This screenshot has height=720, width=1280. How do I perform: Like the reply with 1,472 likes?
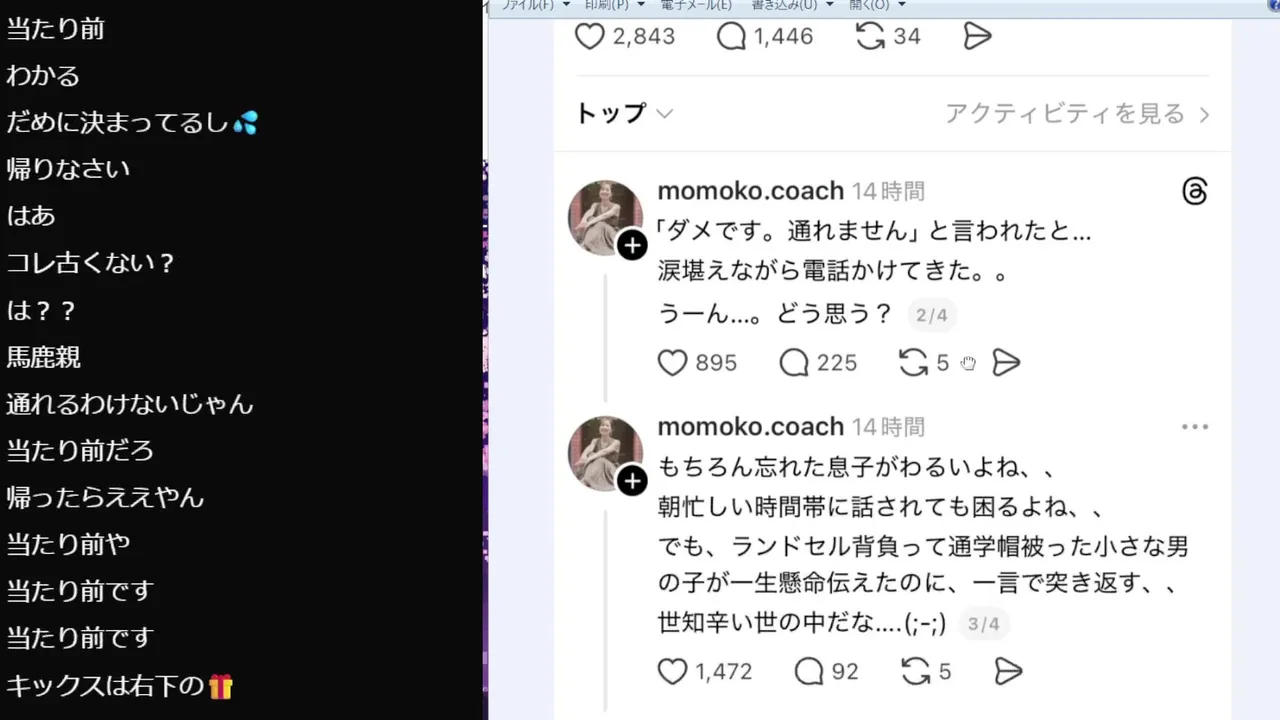point(672,671)
